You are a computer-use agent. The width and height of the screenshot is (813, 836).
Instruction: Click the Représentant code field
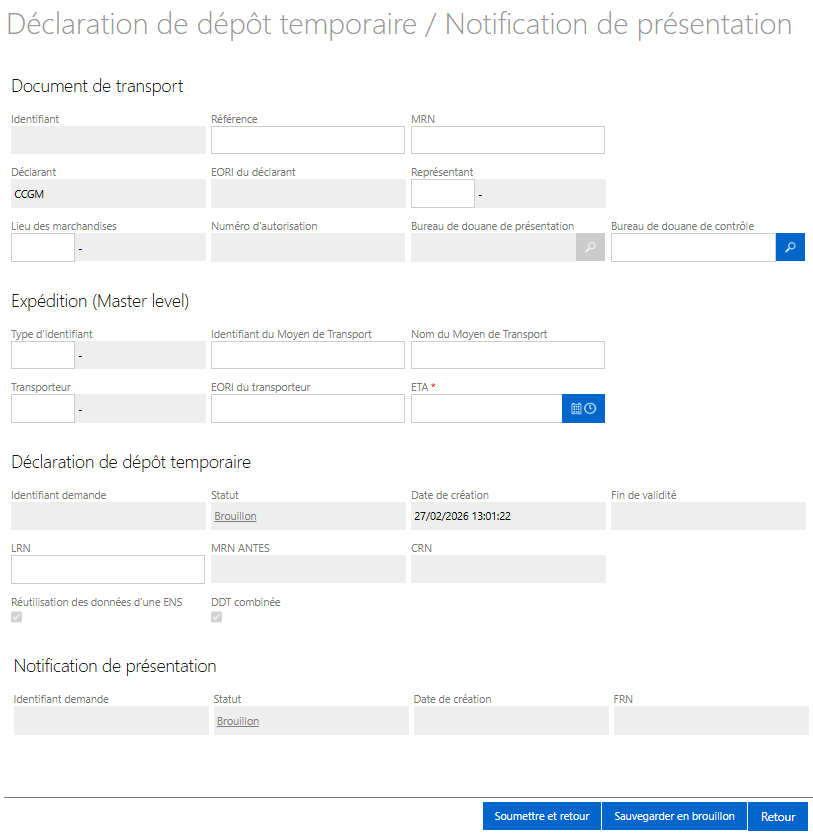click(x=442, y=193)
